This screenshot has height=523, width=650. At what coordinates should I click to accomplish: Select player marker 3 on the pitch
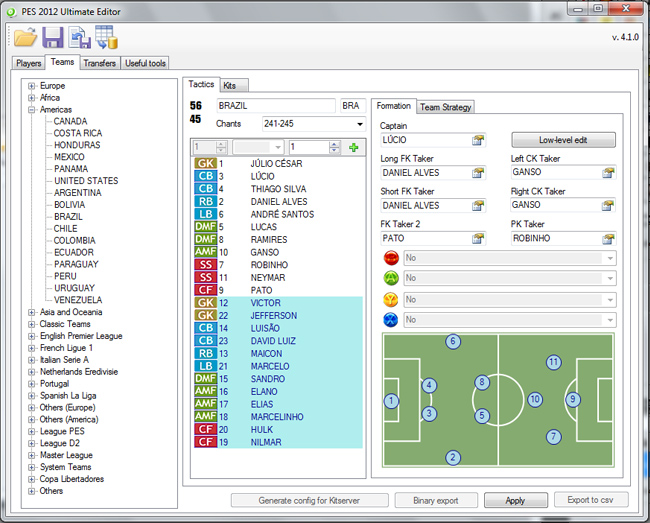click(x=429, y=413)
